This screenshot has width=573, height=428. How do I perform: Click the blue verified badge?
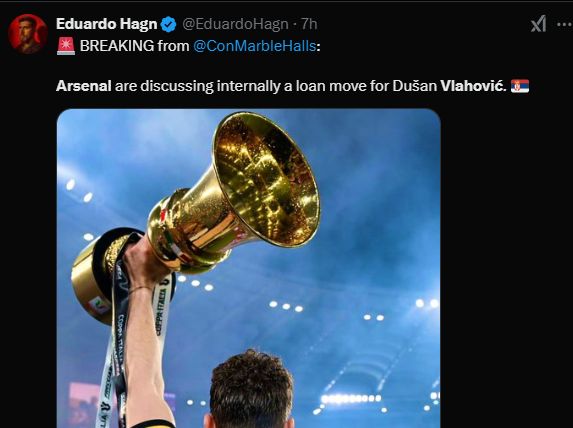tap(168, 24)
